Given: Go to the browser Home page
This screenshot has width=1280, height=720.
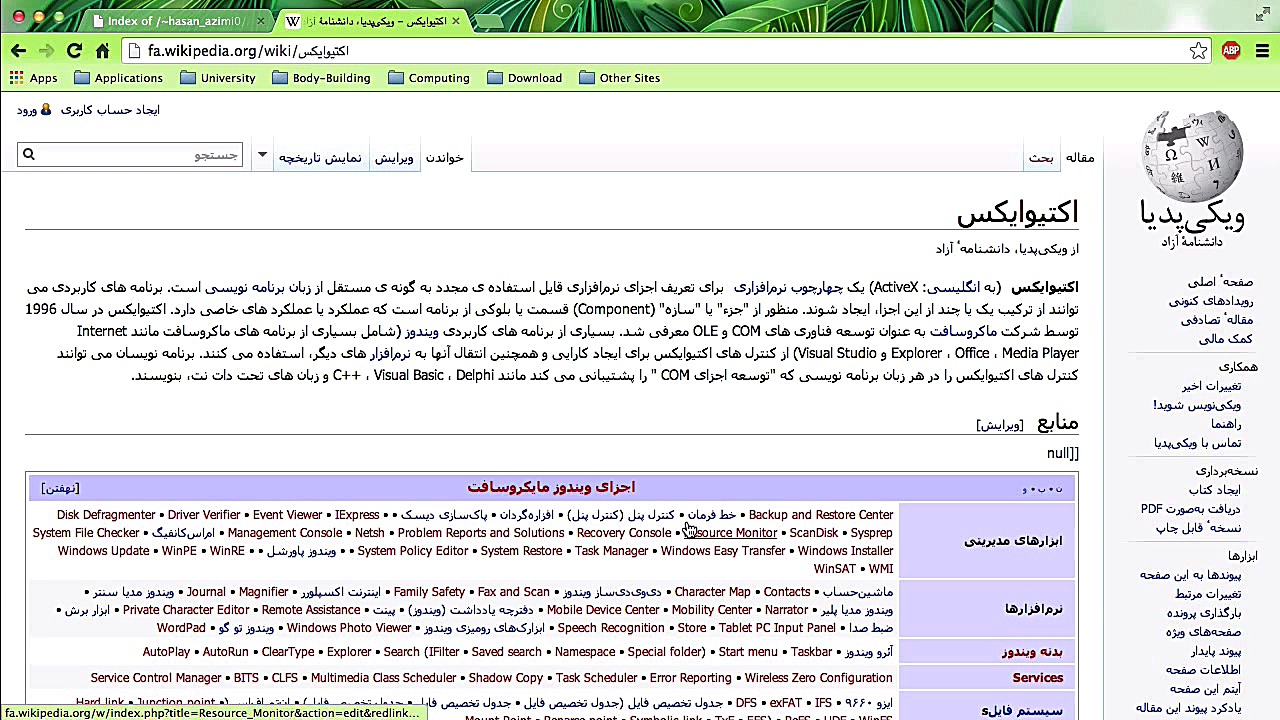Looking at the screenshot, I should point(102,51).
